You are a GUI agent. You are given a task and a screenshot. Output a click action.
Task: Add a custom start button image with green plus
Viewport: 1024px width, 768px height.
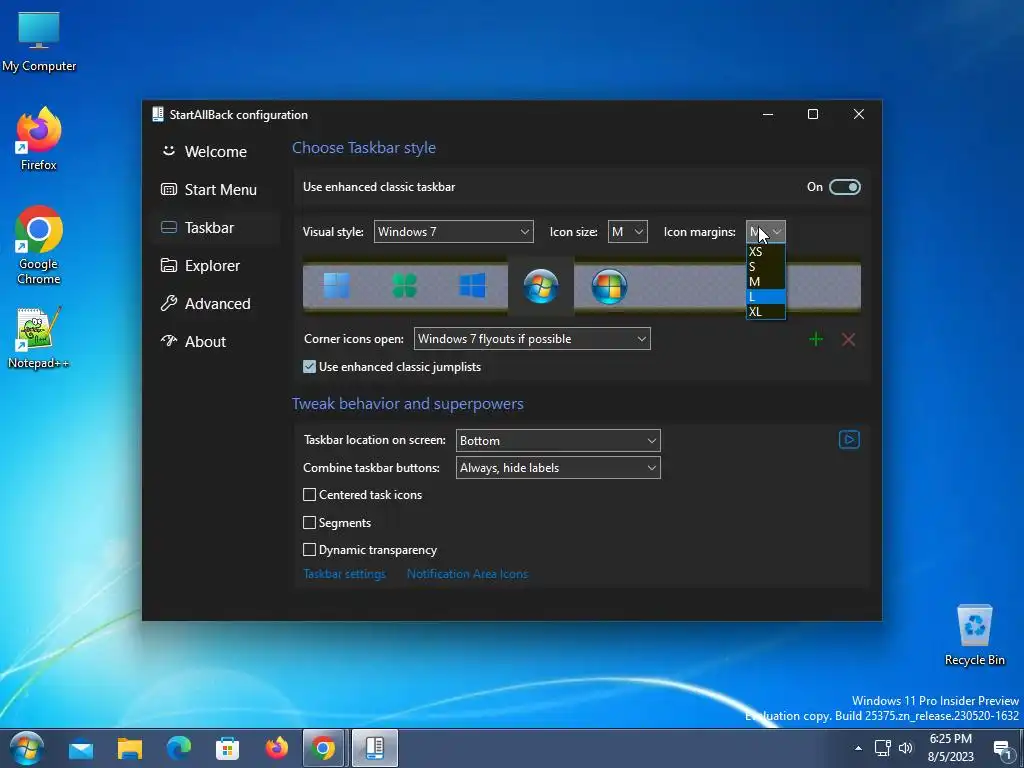coord(816,339)
